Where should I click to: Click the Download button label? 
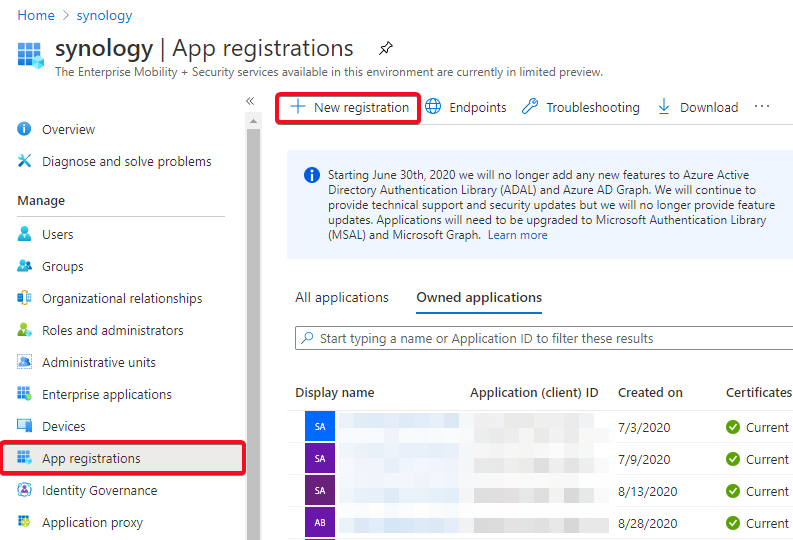[709, 108]
